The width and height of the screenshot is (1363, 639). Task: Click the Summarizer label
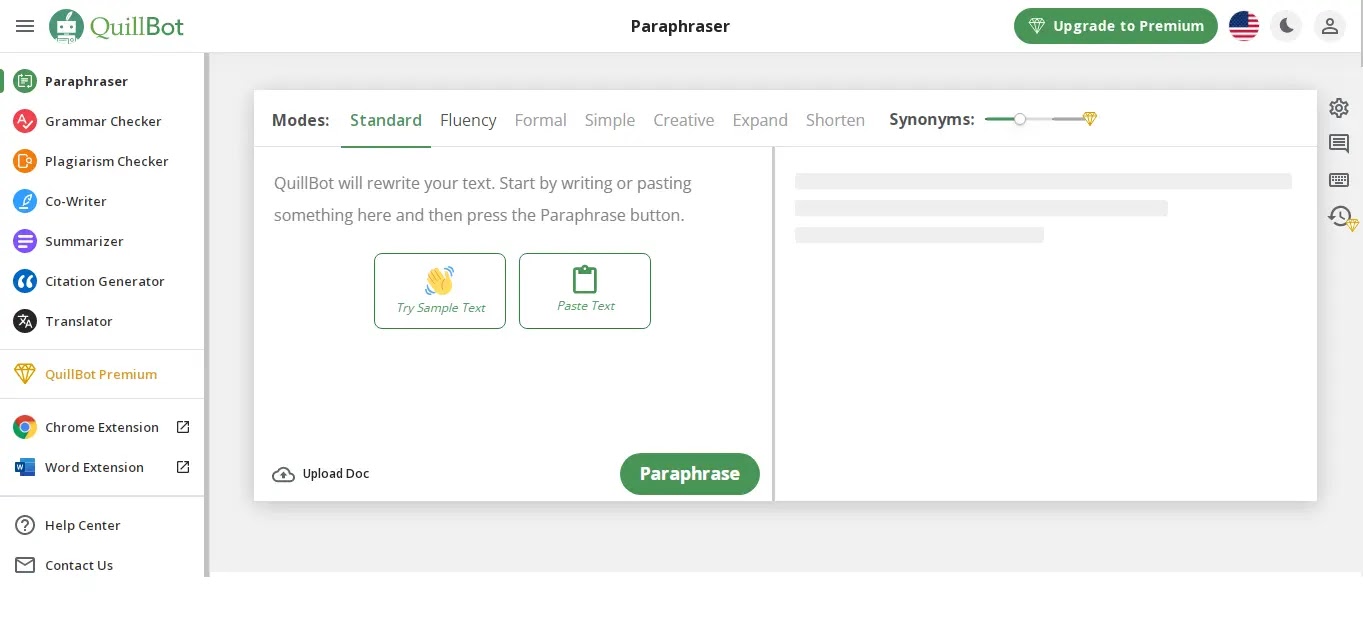(x=84, y=241)
